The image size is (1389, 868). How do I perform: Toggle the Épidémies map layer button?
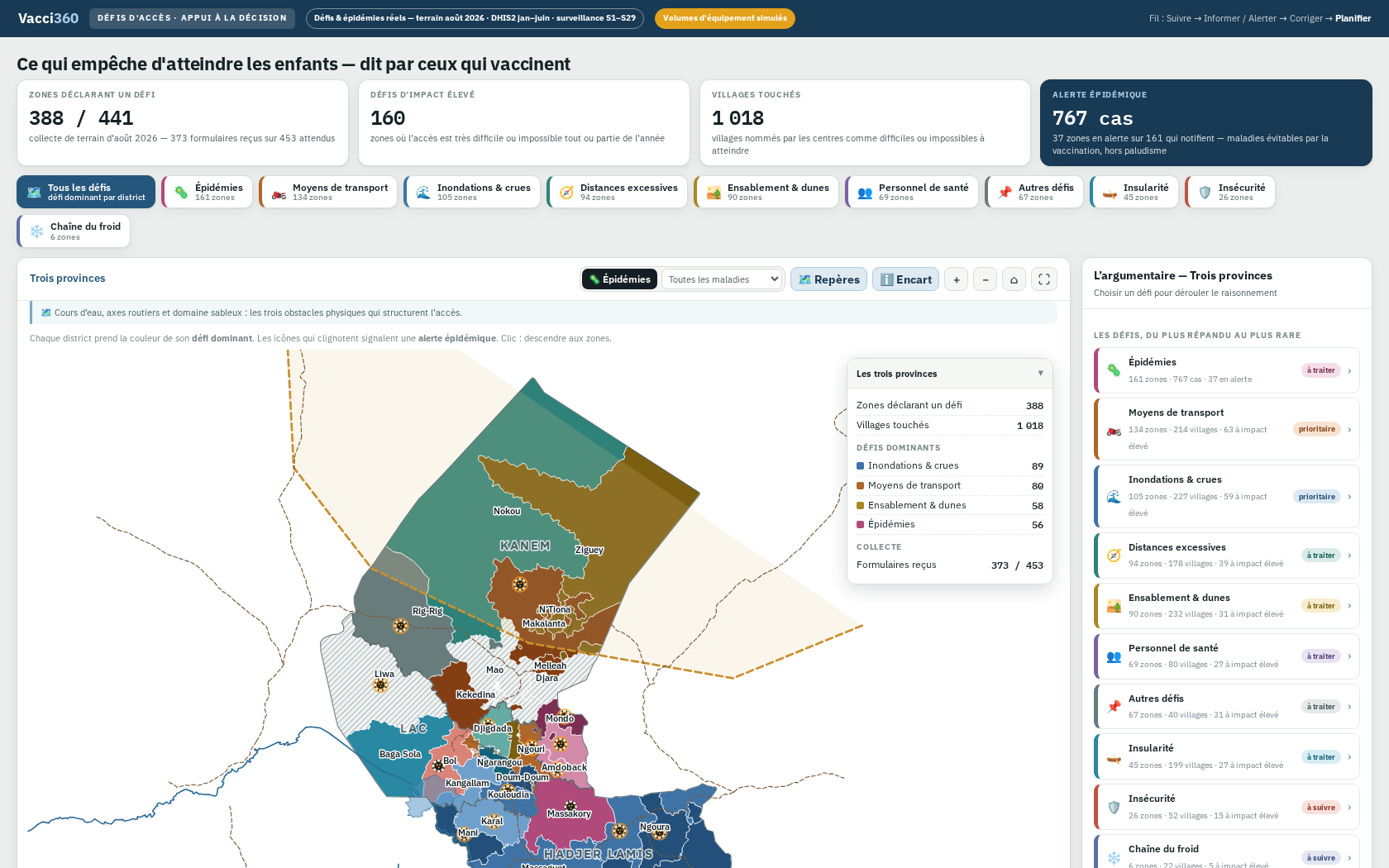[x=619, y=279]
